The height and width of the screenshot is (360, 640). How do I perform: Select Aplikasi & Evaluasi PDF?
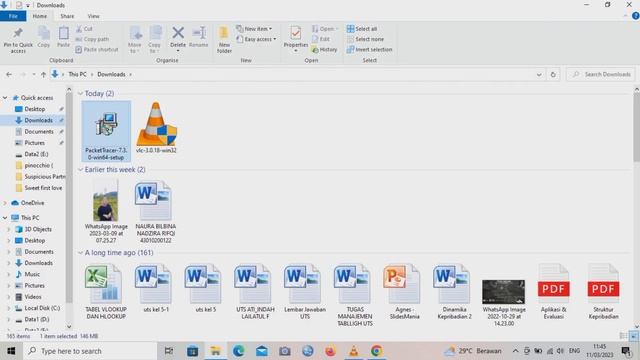tap(553, 291)
